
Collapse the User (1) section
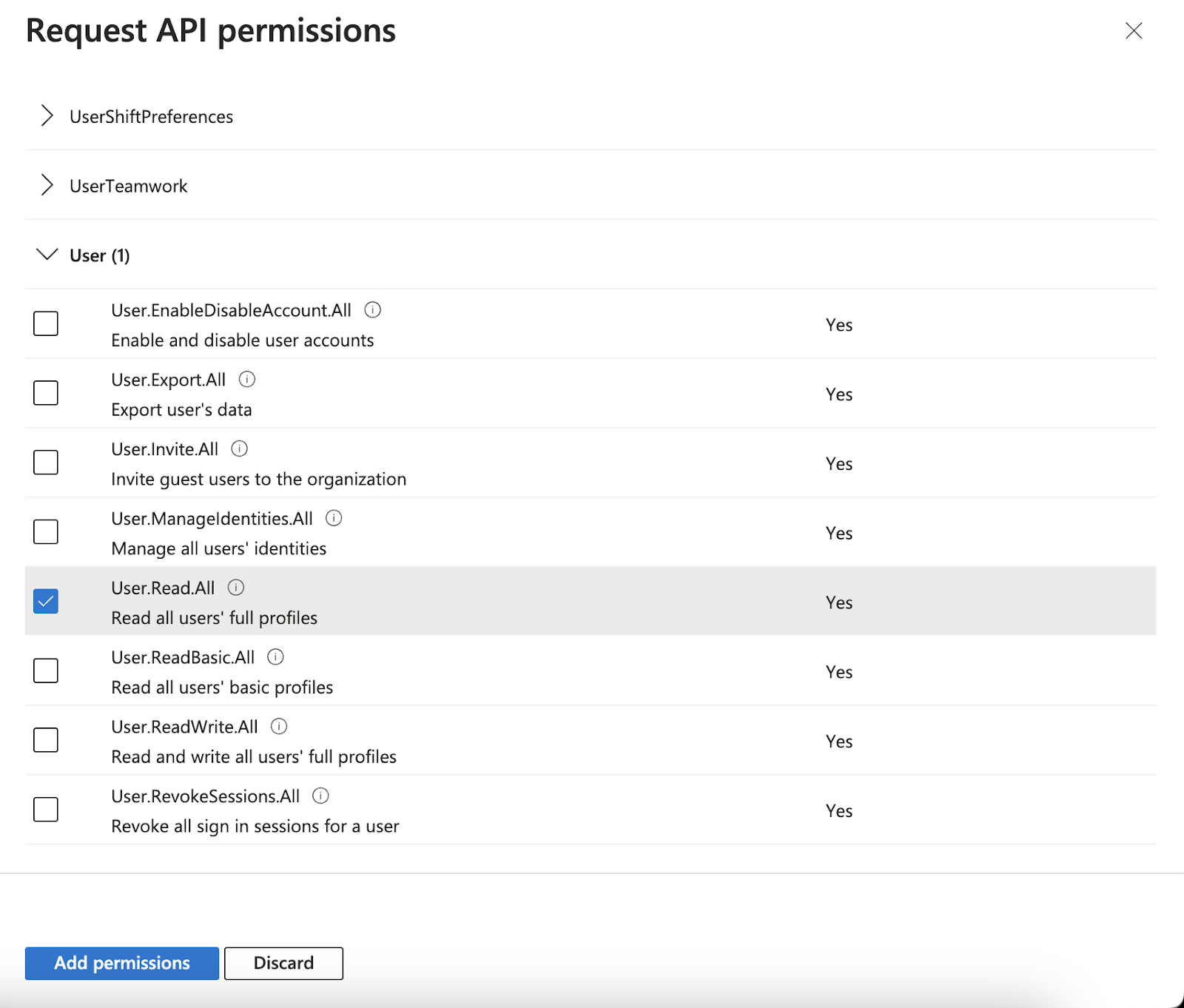point(47,255)
